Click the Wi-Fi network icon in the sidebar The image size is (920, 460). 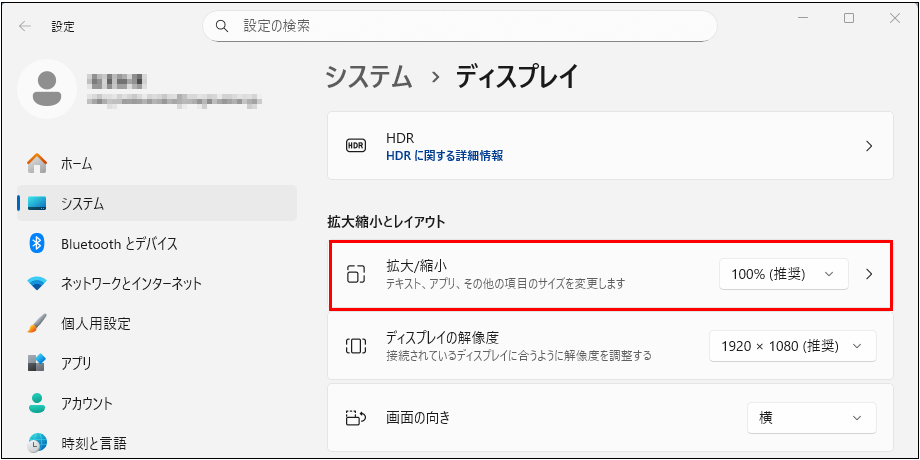tap(37, 284)
